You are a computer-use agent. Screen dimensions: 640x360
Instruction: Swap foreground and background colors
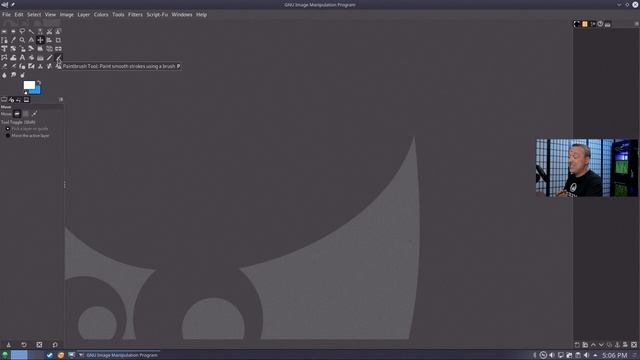39,82
